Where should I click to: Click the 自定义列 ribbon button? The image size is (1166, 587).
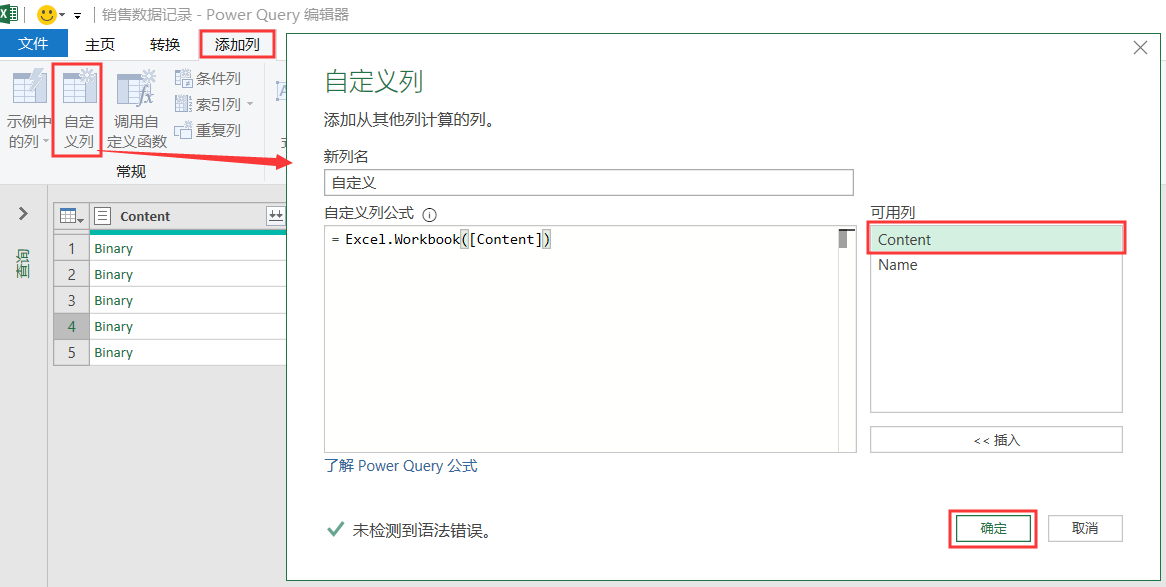(78, 109)
